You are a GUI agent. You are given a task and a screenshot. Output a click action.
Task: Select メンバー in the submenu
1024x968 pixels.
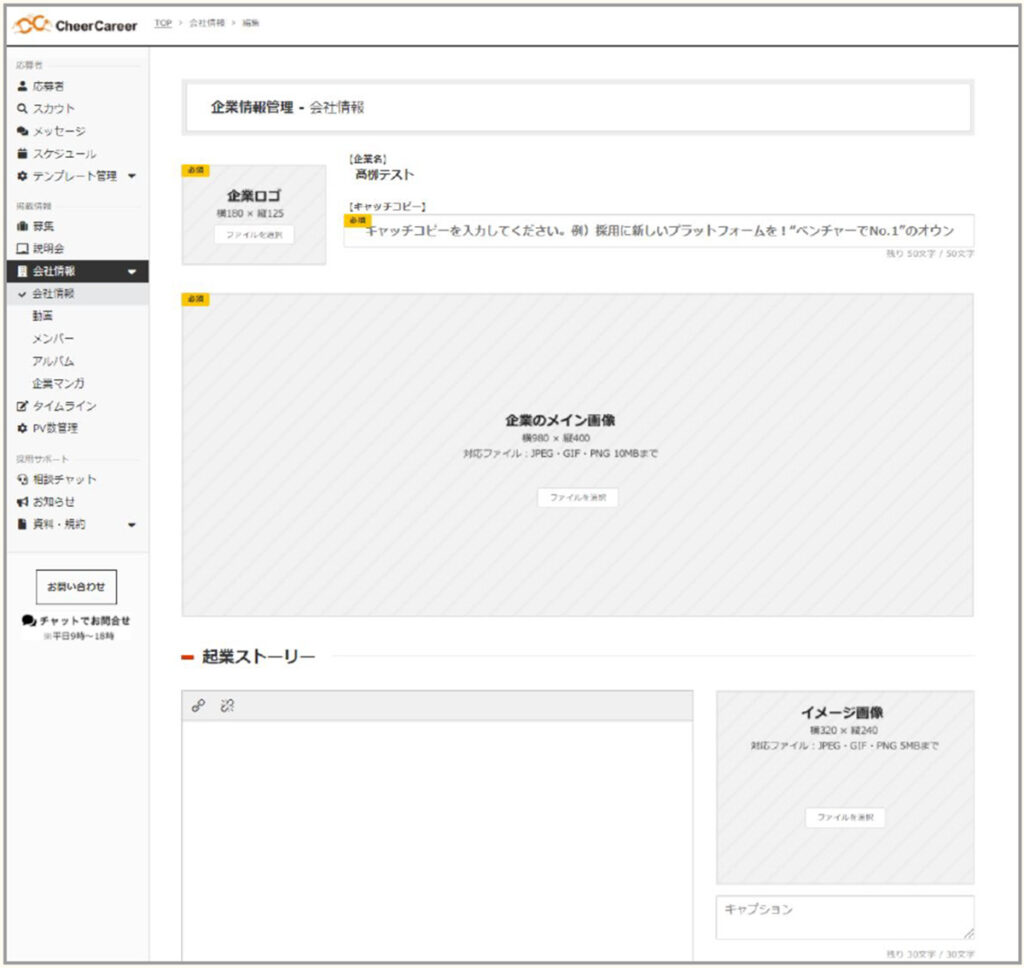pyautogui.click(x=53, y=338)
